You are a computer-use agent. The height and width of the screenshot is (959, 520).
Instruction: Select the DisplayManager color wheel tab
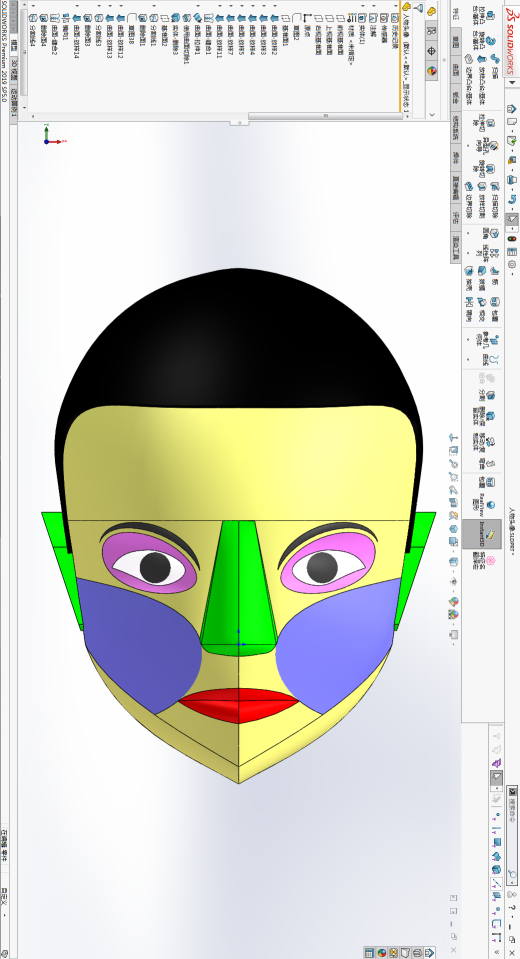(432, 71)
